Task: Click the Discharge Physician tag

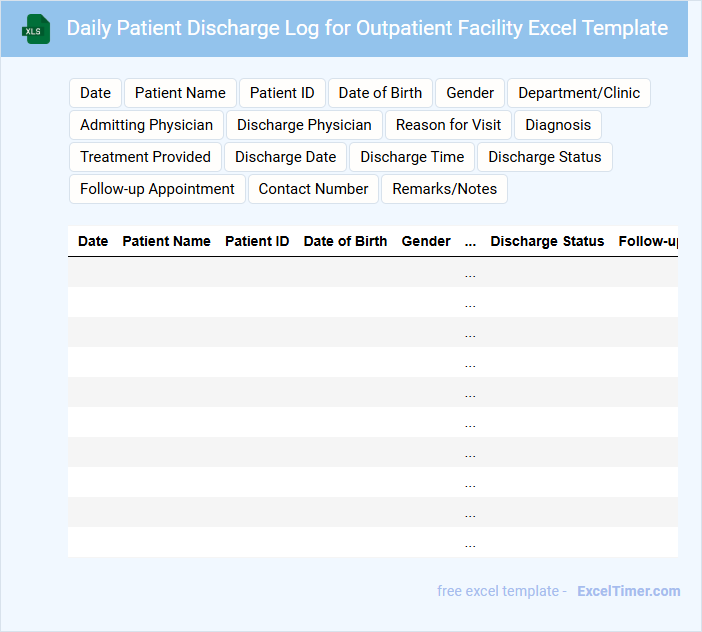Action: [304, 125]
